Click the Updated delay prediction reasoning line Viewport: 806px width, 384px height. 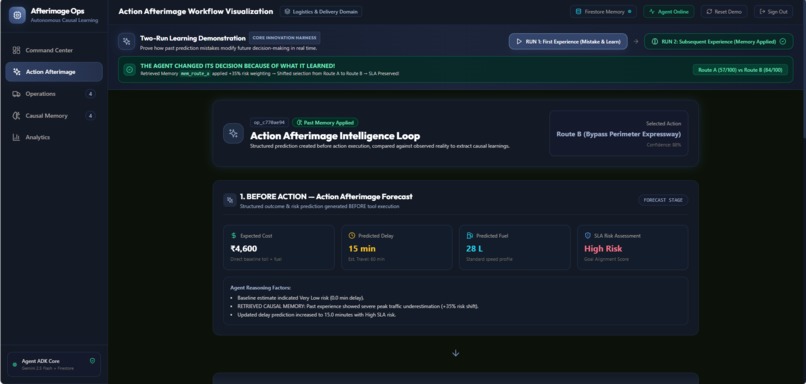[317, 315]
